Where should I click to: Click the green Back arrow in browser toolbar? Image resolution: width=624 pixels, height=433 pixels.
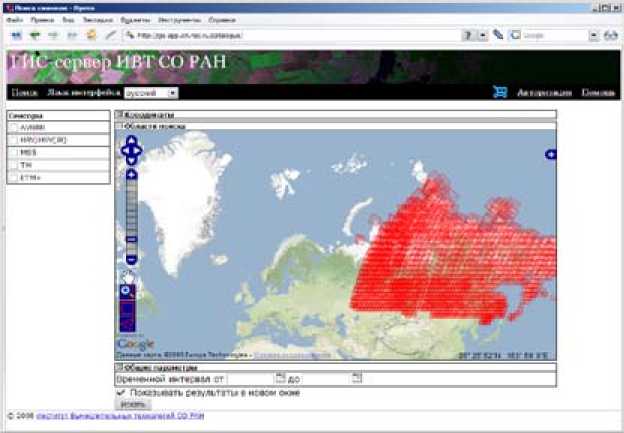(x=35, y=35)
